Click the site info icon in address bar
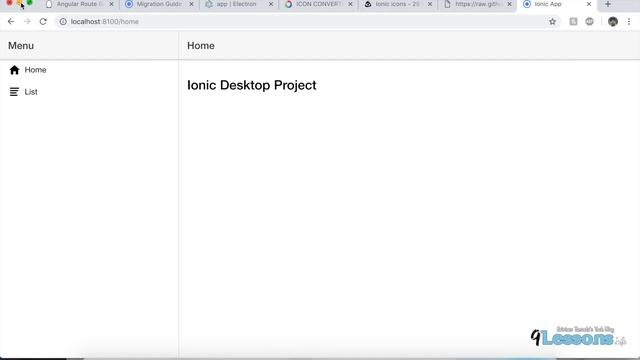This screenshot has width=640, height=360. [63, 22]
